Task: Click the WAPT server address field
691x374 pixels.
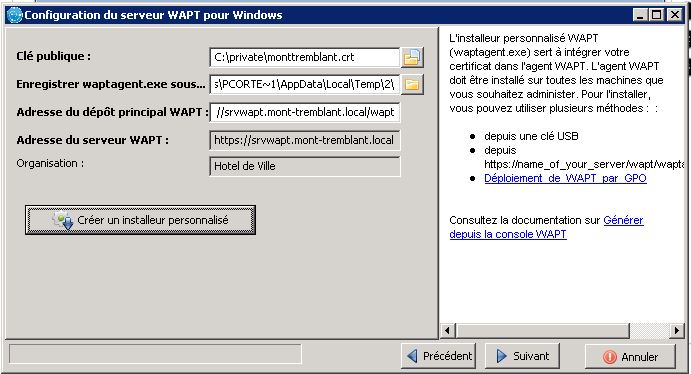Action: tap(305, 140)
